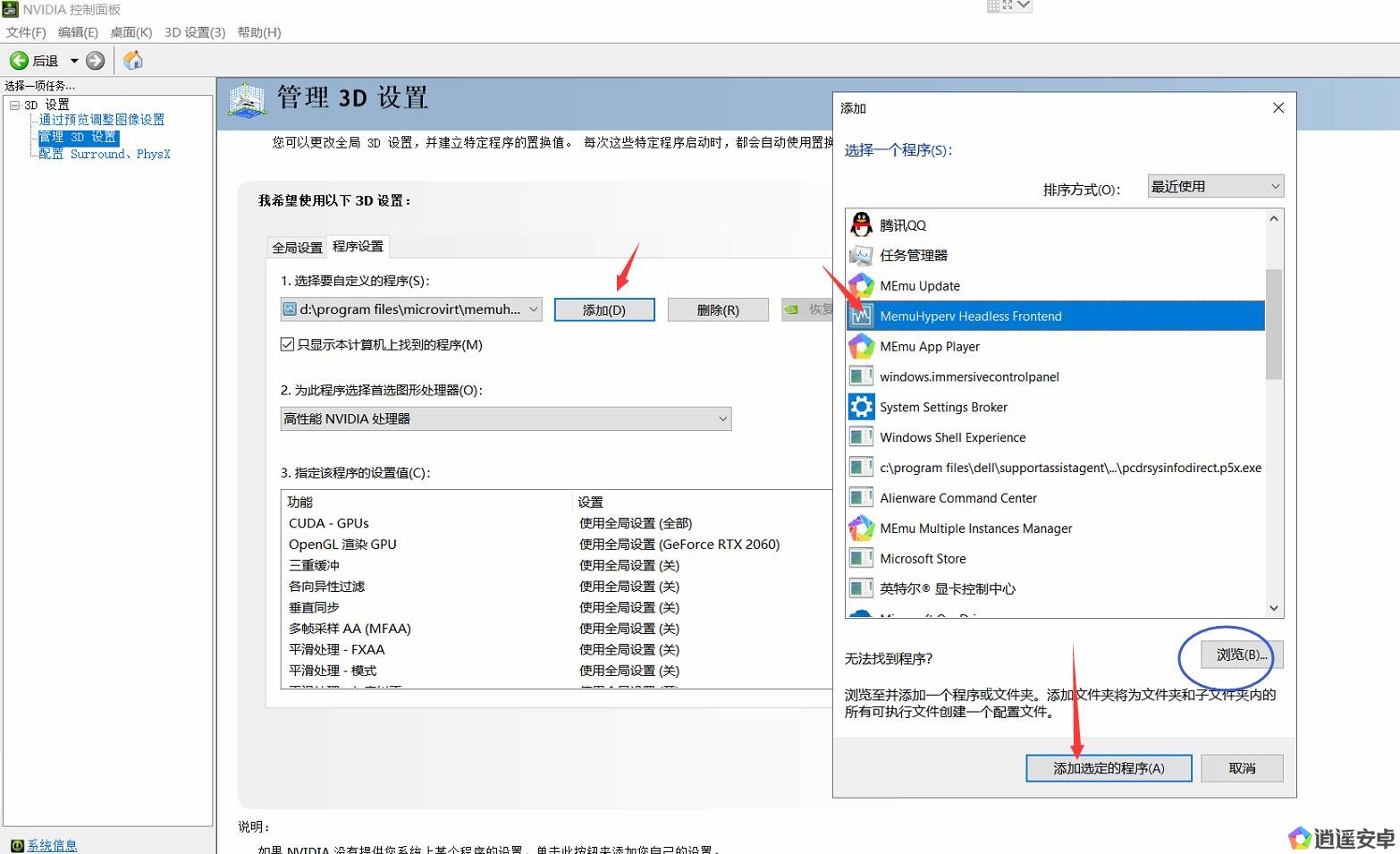Select the System Settings Broker gear icon
1400x854 pixels.
861,407
